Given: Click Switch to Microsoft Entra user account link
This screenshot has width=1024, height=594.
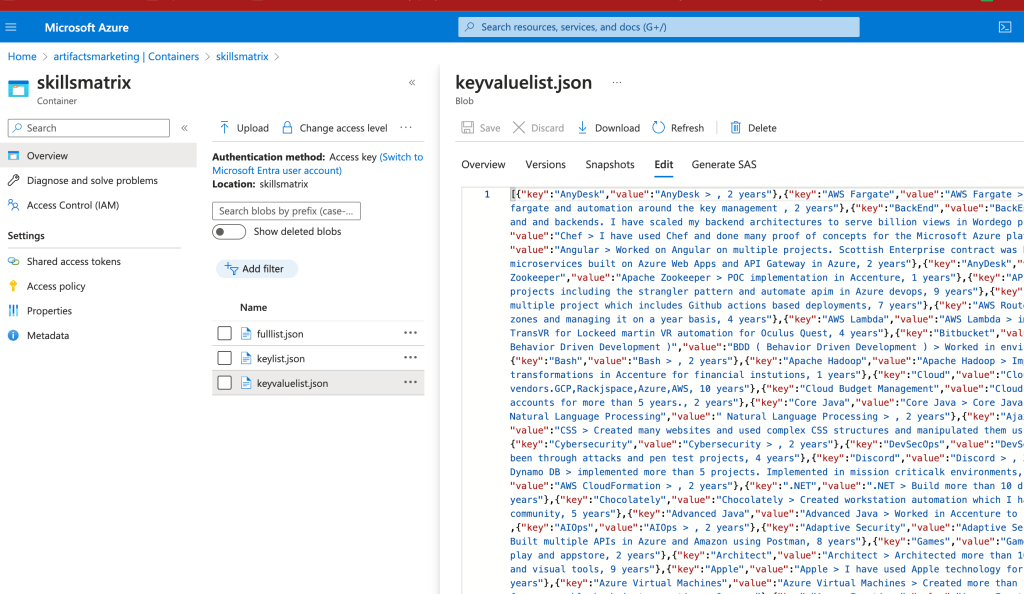Looking at the screenshot, I should tap(317, 164).
